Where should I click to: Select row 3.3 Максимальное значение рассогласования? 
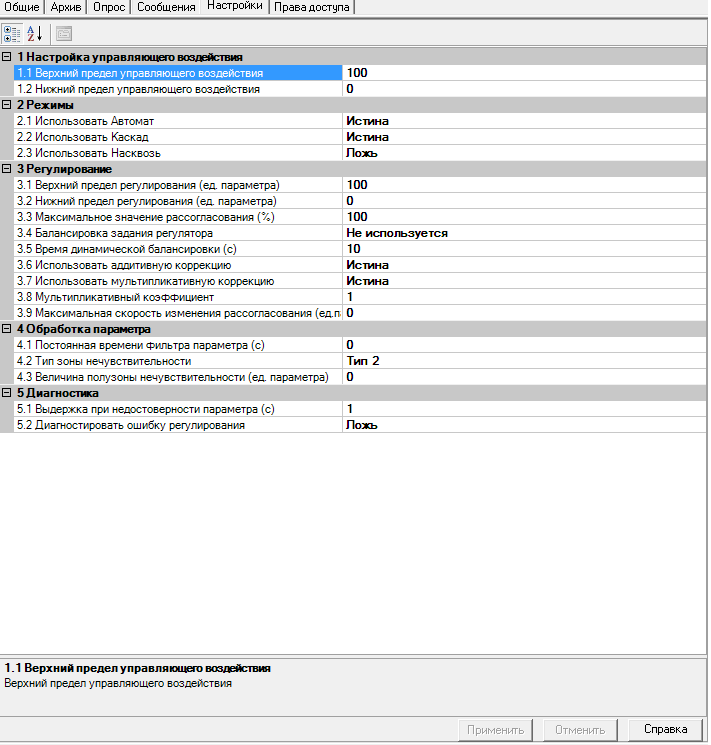click(178, 217)
